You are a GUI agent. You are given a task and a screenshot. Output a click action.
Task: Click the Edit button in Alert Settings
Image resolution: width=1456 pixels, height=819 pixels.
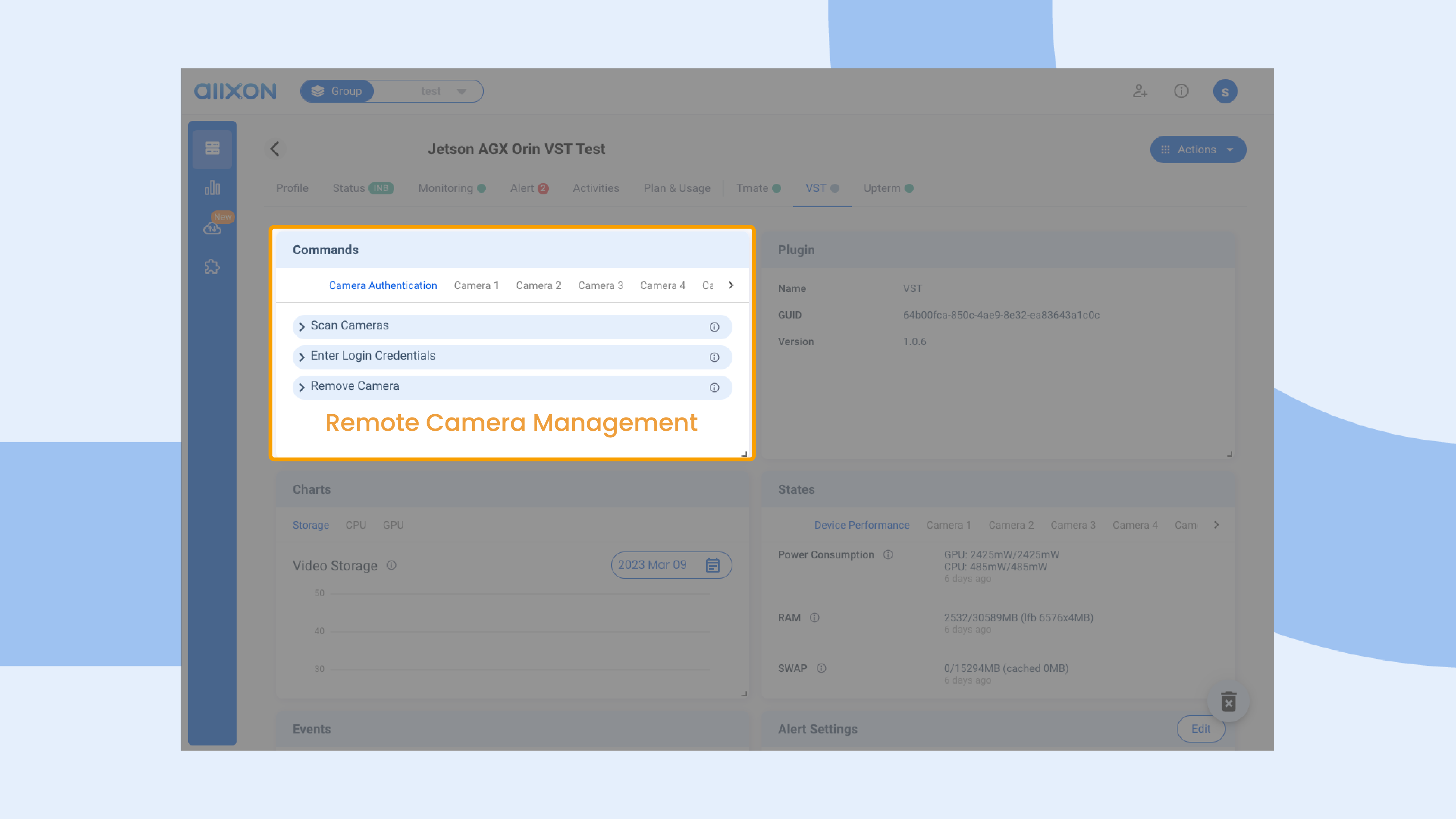pos(1200,729)
